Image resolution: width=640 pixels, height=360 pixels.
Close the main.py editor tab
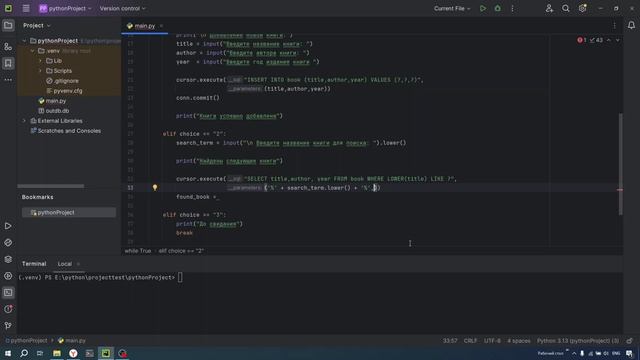[161, 26]
